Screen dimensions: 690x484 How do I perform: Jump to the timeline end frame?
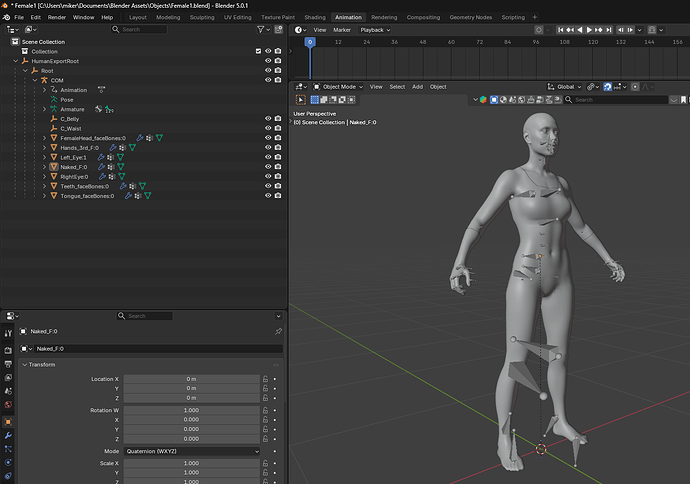tap(609, 30)
